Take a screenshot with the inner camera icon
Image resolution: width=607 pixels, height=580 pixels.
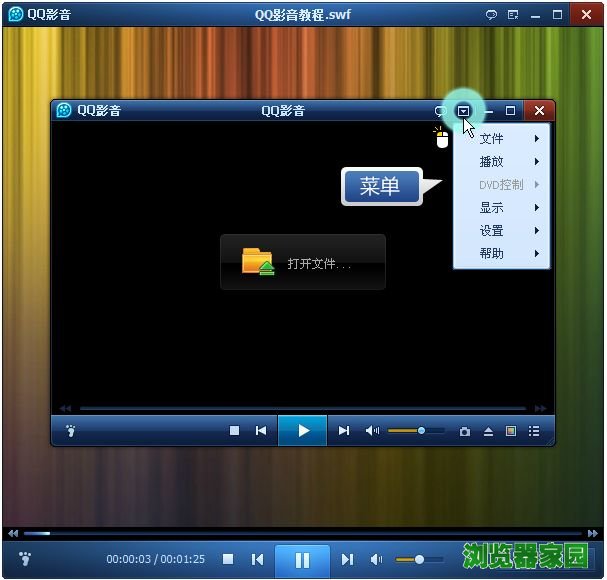click(465, 431)
